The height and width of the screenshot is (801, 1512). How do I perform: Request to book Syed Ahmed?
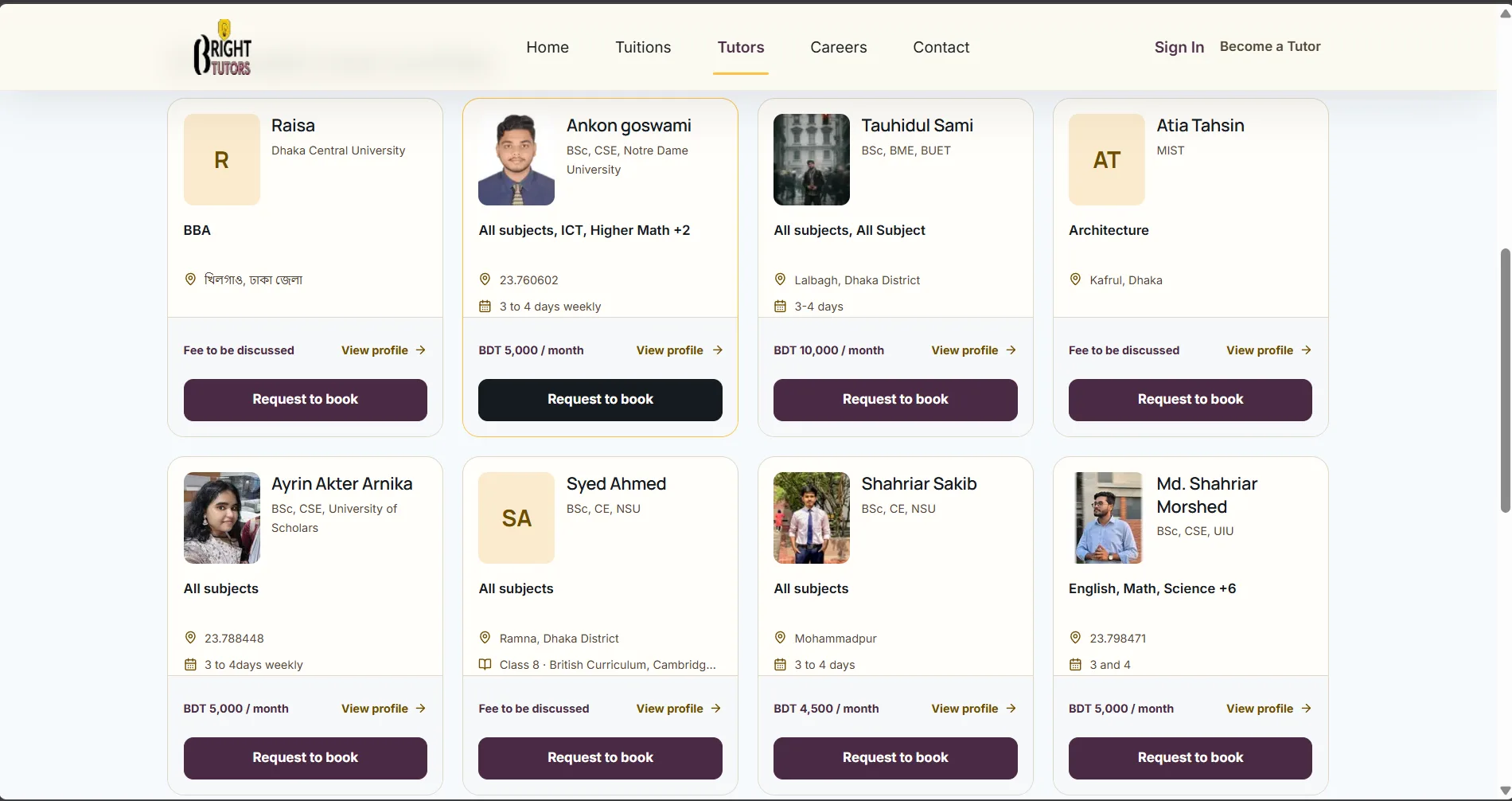[600, 758]
